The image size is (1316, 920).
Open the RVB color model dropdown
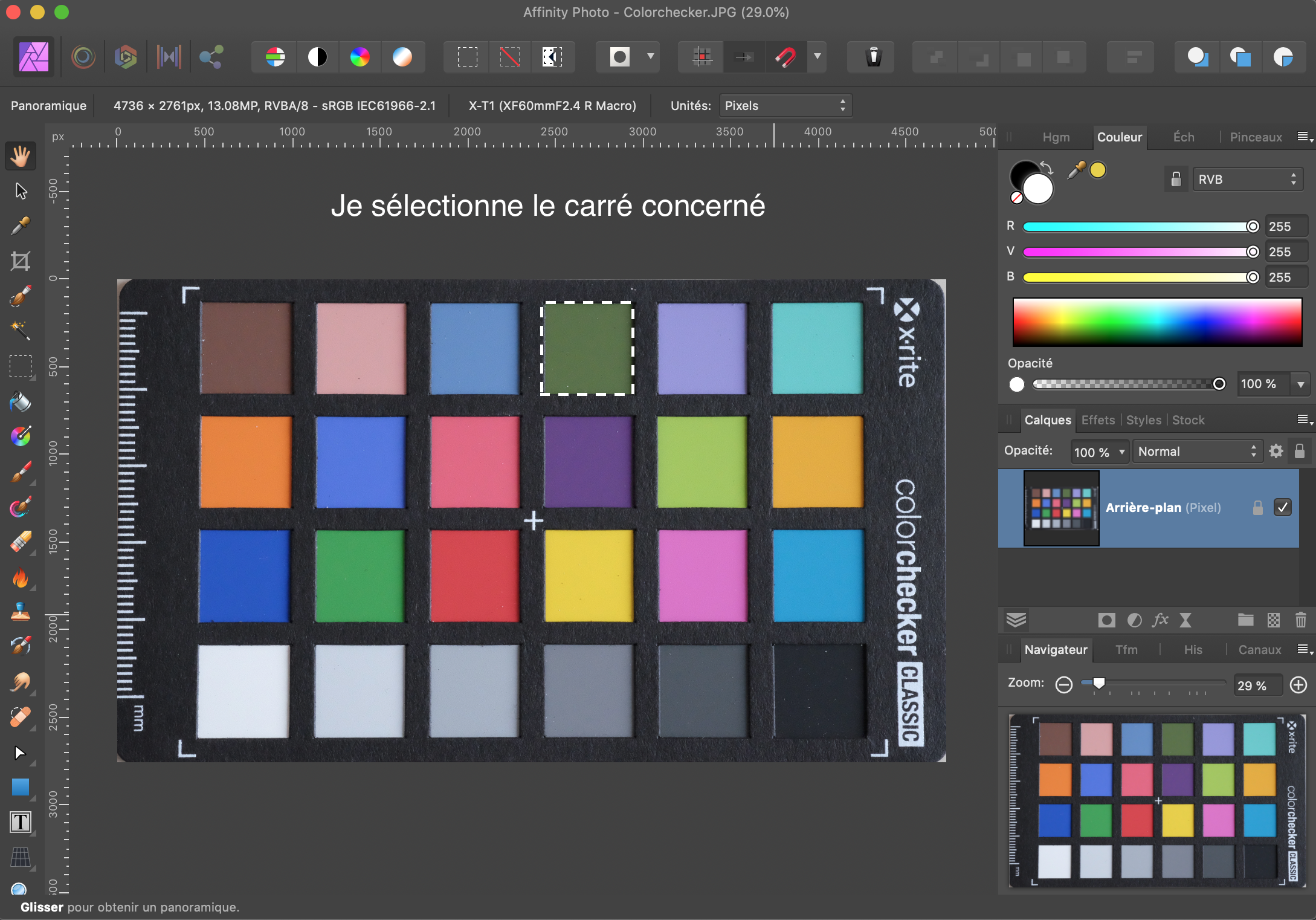[x=1247, y=180]
